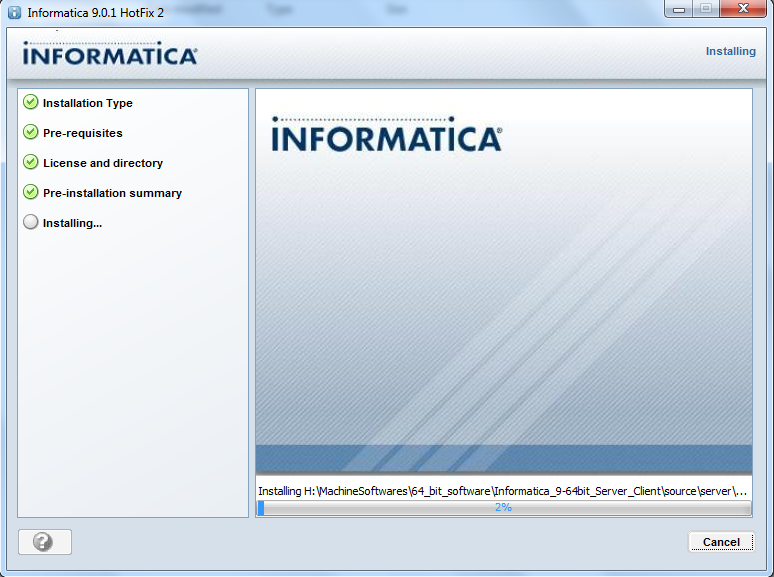Open the Pre-installation summary step

pos(112,193)
